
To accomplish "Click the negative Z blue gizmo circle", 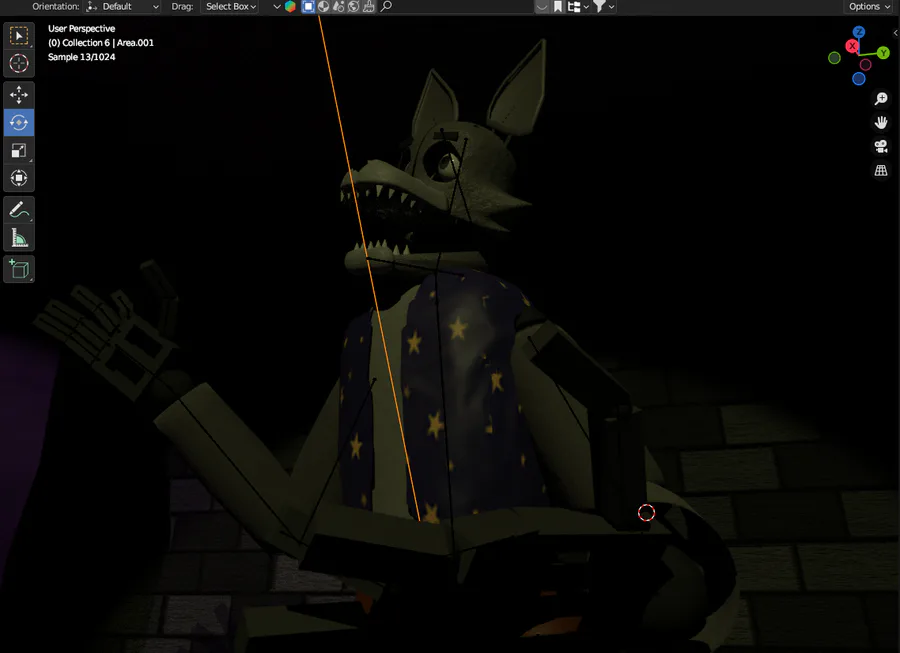I will 859,79.
